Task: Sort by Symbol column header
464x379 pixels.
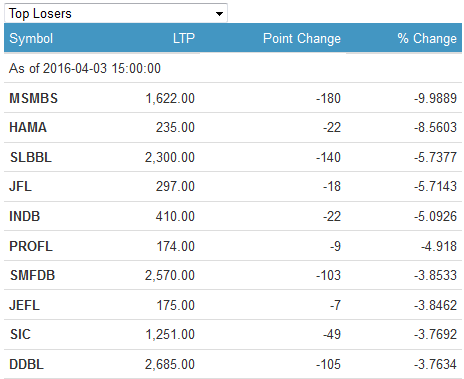Action: (31, 38)
